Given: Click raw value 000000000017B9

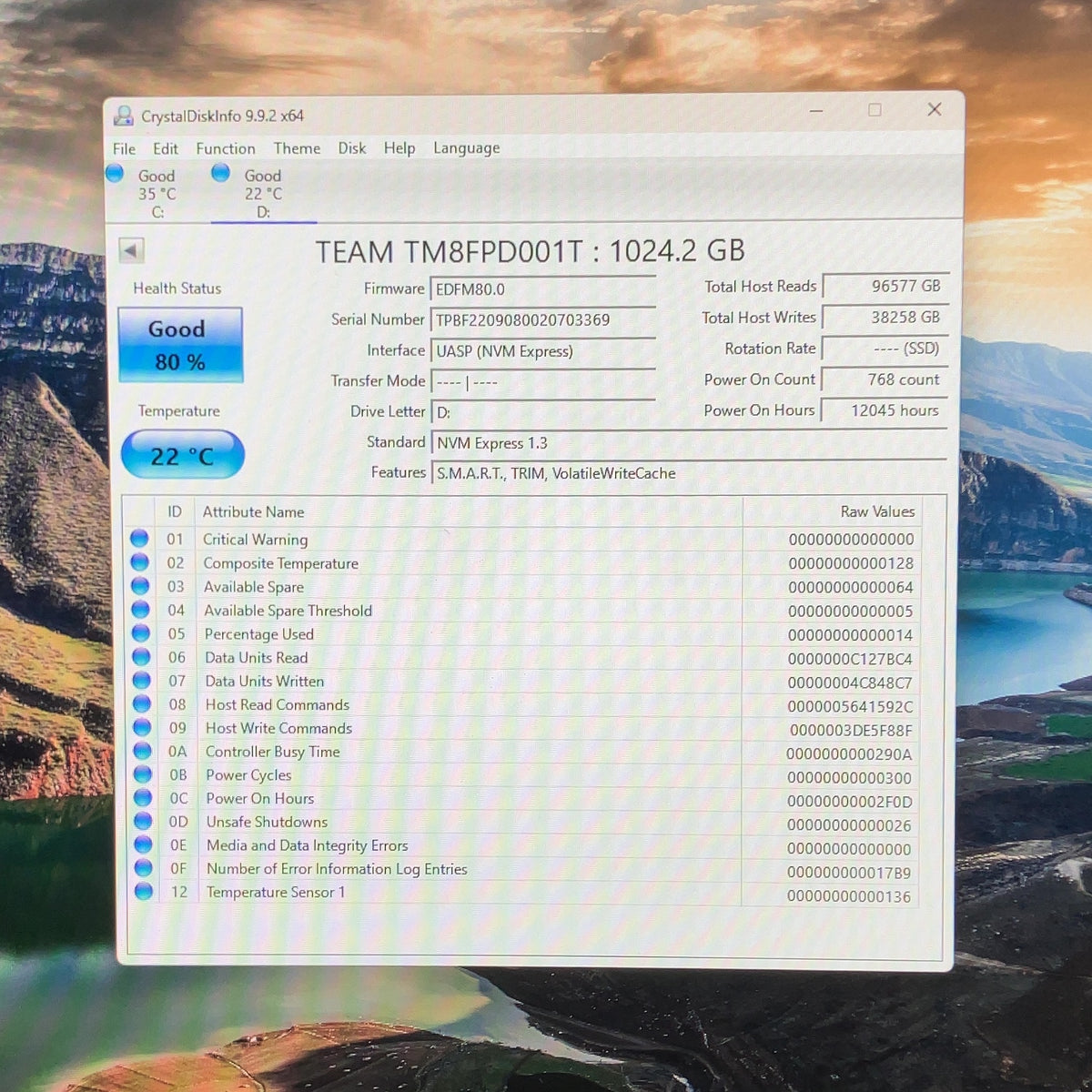Looking at the screenshot, I should point(849,873).
